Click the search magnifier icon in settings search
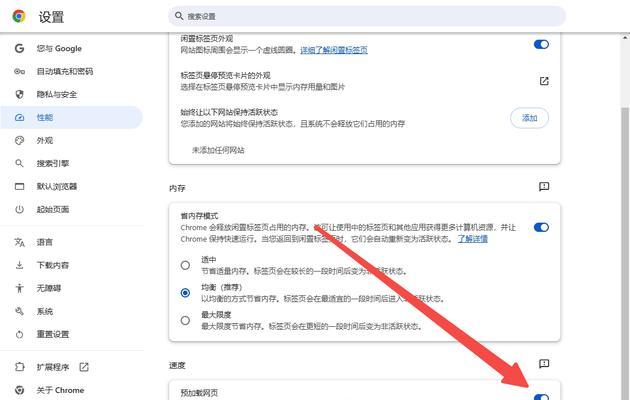This screenshot has height=400, width=630. 179,16
